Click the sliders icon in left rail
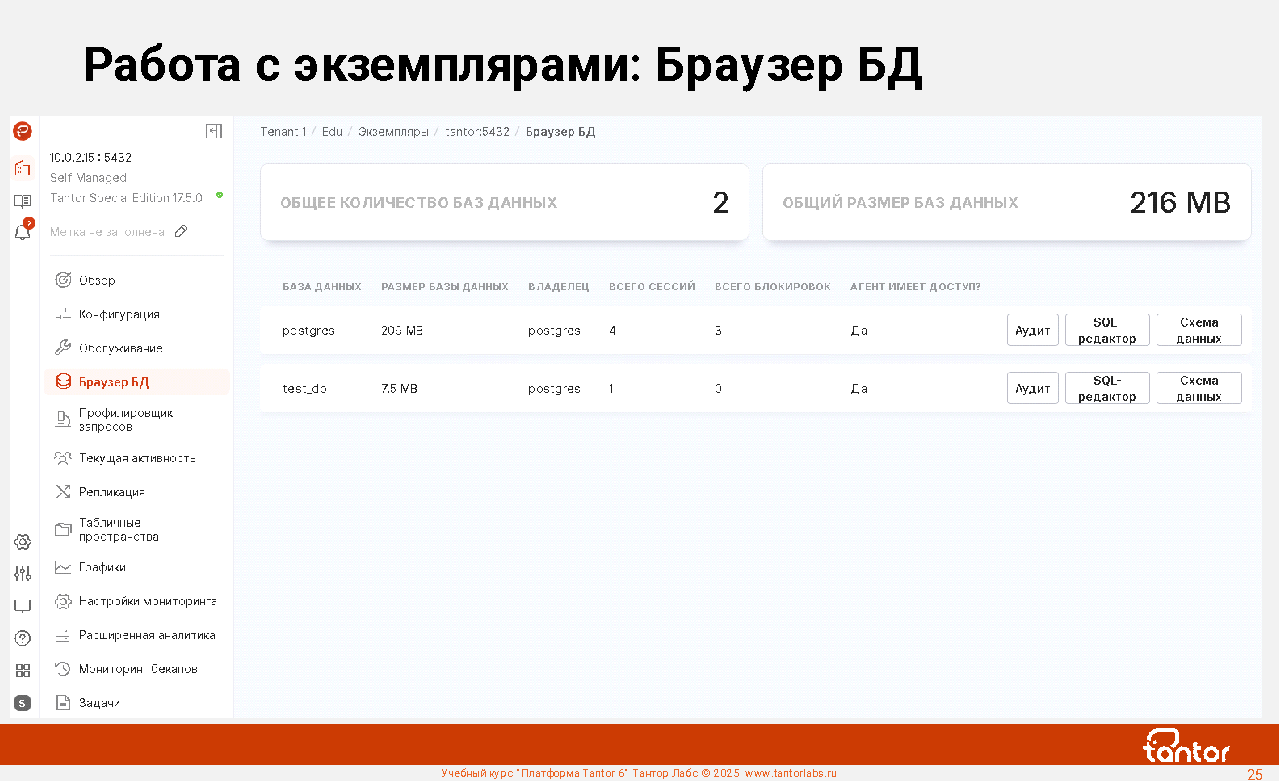This screenshot has height=781, width=1279. click(22, 574)
